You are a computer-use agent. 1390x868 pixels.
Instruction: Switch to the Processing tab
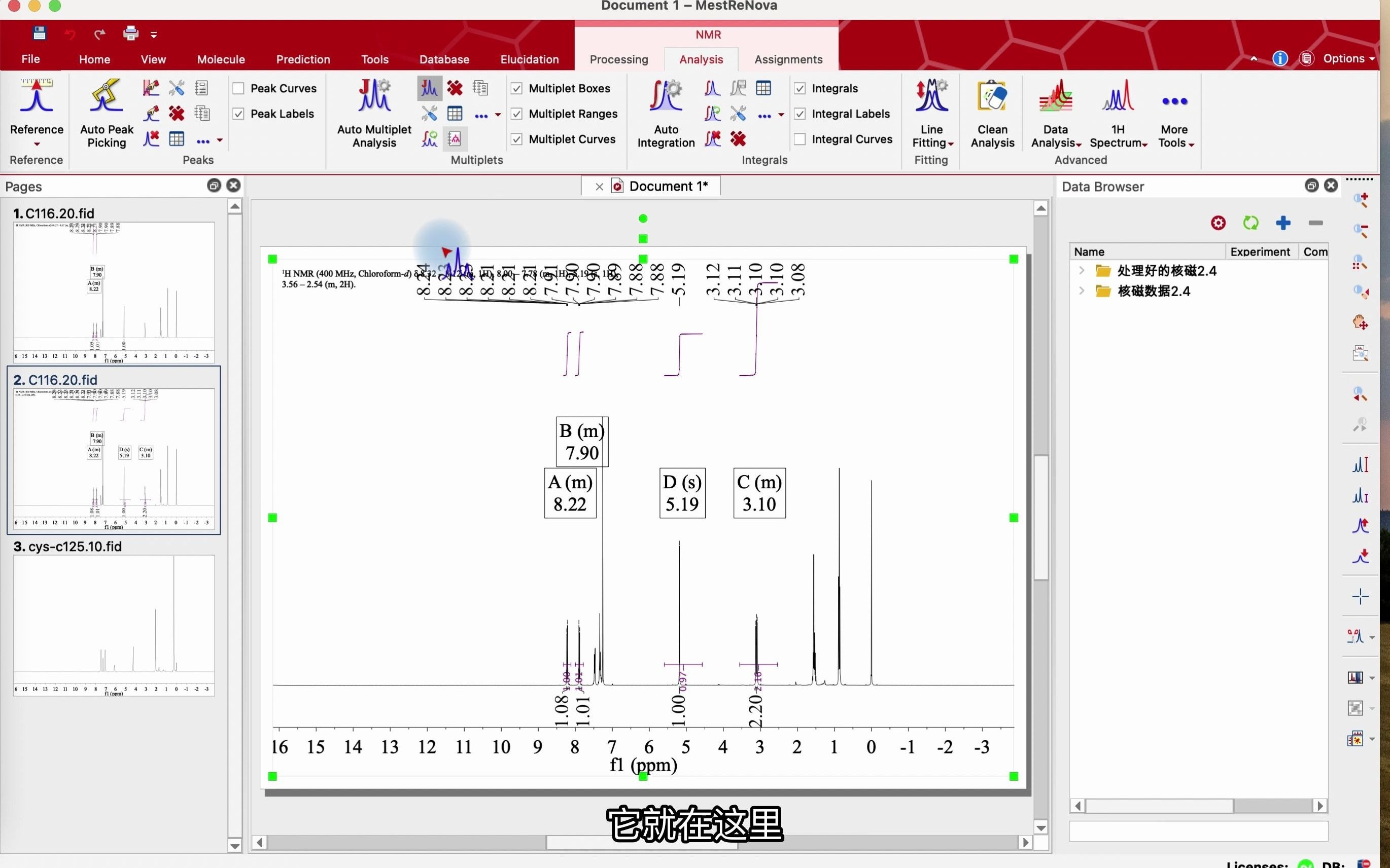click(618, 59)
